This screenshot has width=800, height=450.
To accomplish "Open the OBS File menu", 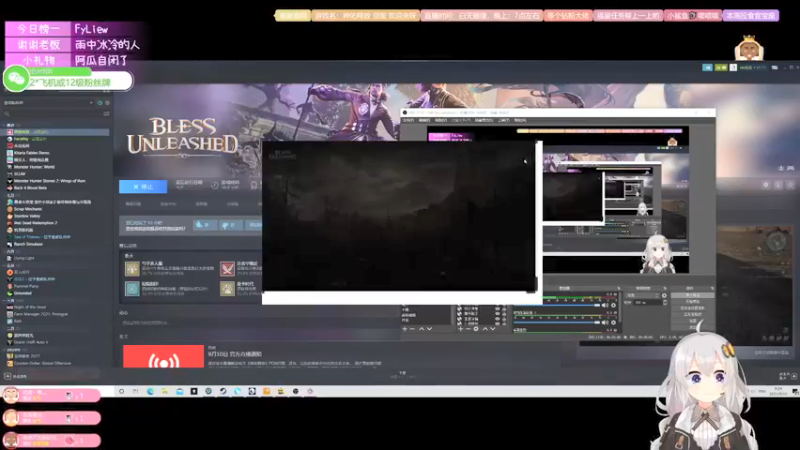I will click(x=408, y=120).
